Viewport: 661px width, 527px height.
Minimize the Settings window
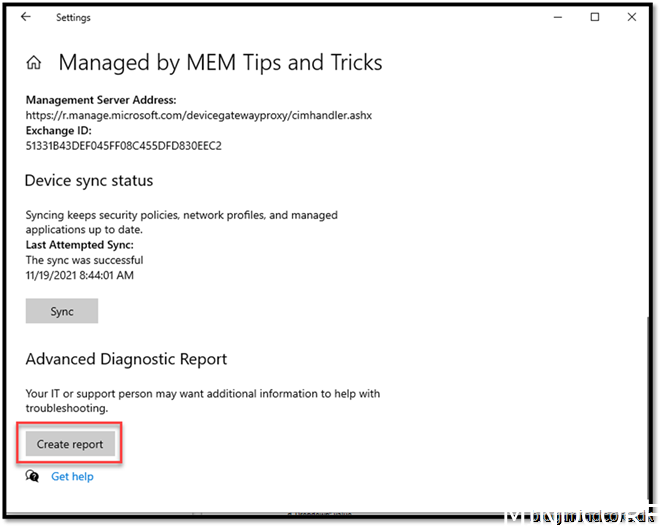(555, 17)
